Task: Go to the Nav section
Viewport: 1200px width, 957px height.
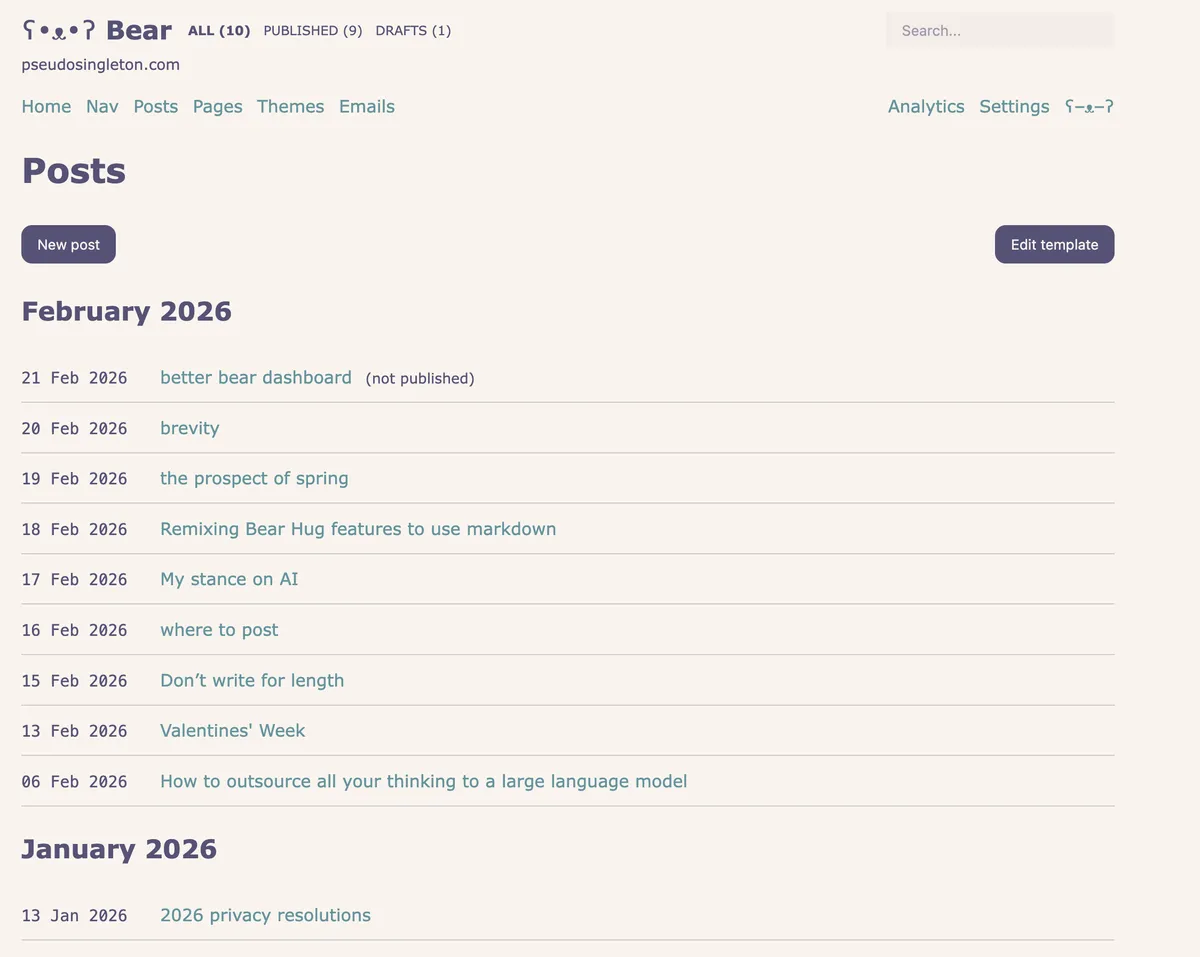Action: 102,106
